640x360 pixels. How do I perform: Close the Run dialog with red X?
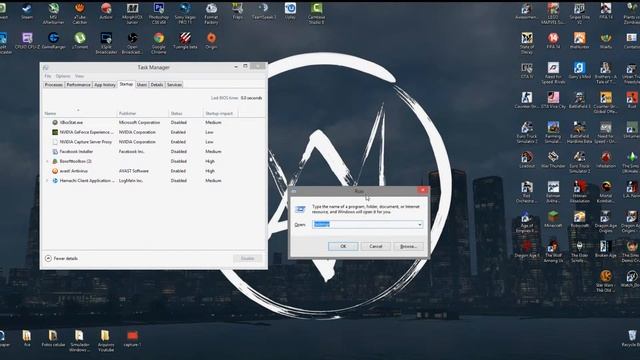point(423,190)
